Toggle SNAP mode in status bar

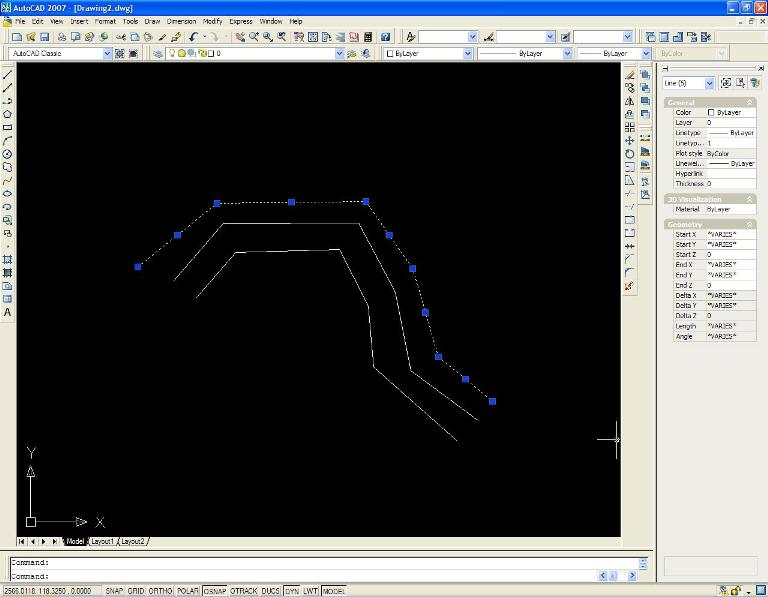[114, 591]
